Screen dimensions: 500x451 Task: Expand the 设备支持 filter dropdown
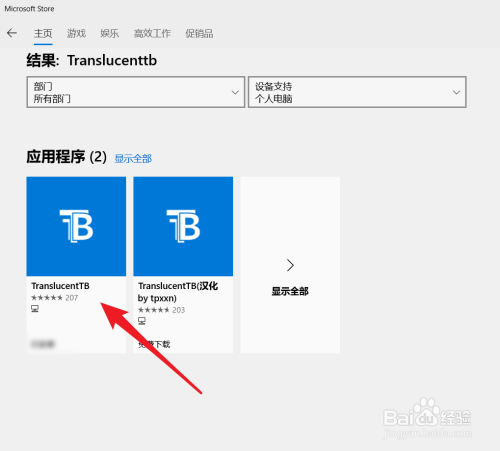[x=357, y=92]
